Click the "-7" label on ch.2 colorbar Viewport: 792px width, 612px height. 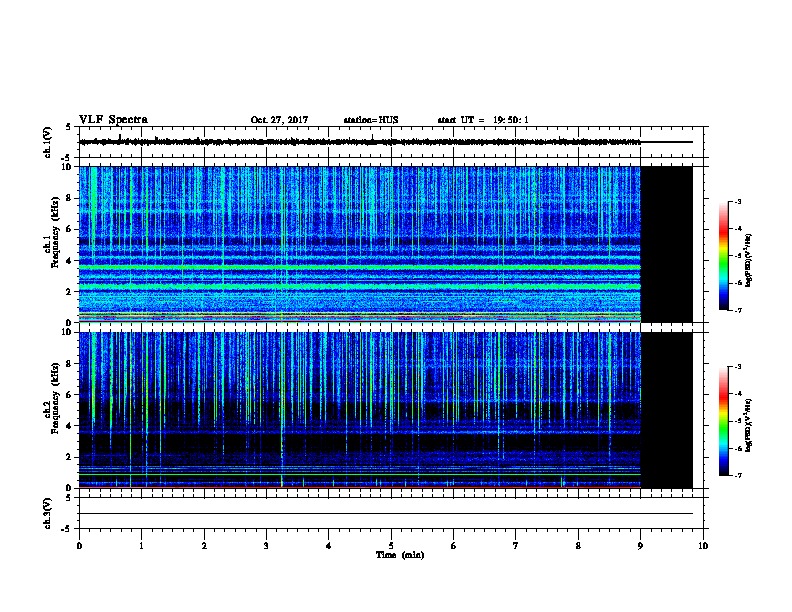(x=737, y=475)
